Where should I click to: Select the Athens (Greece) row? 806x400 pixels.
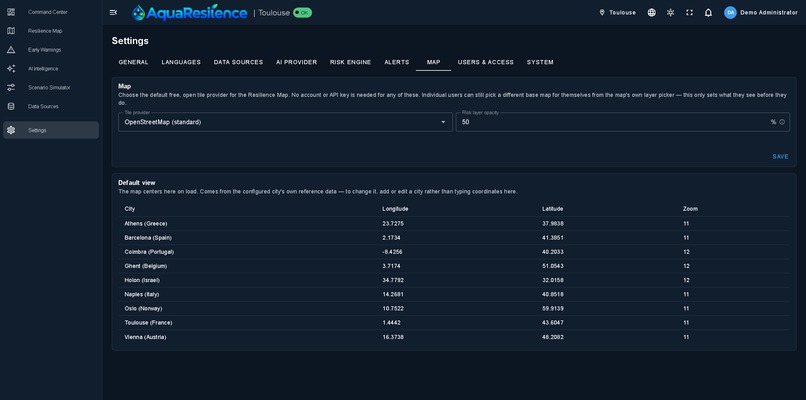tap(454, 224)
